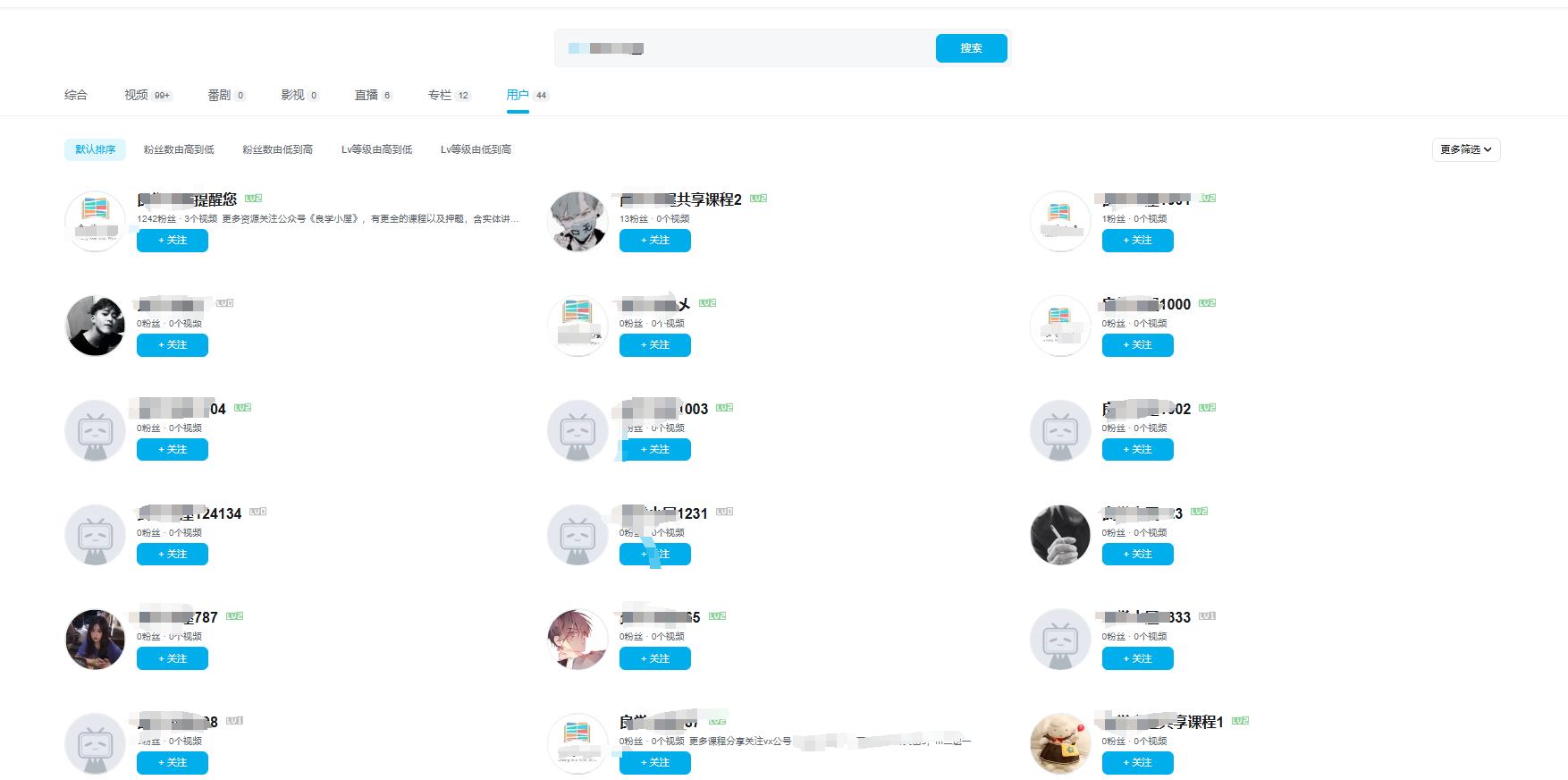The image size is (1568, 780).
Task: Open the girl photo avatar of user 787
Action: pos(95,640)
